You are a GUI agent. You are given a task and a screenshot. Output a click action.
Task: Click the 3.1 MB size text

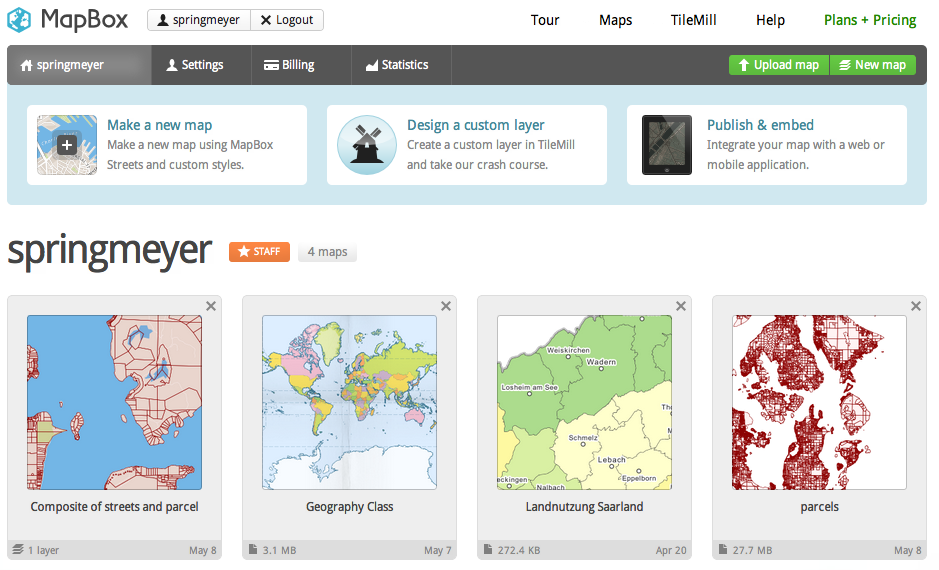pyautogui.click(x=279, y=550)
